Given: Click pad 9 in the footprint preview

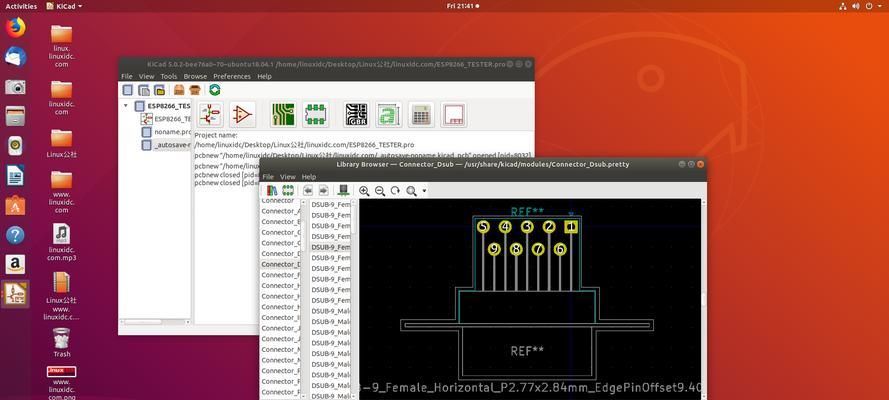Looking at the screenshot, I should (x=494, y=249).
